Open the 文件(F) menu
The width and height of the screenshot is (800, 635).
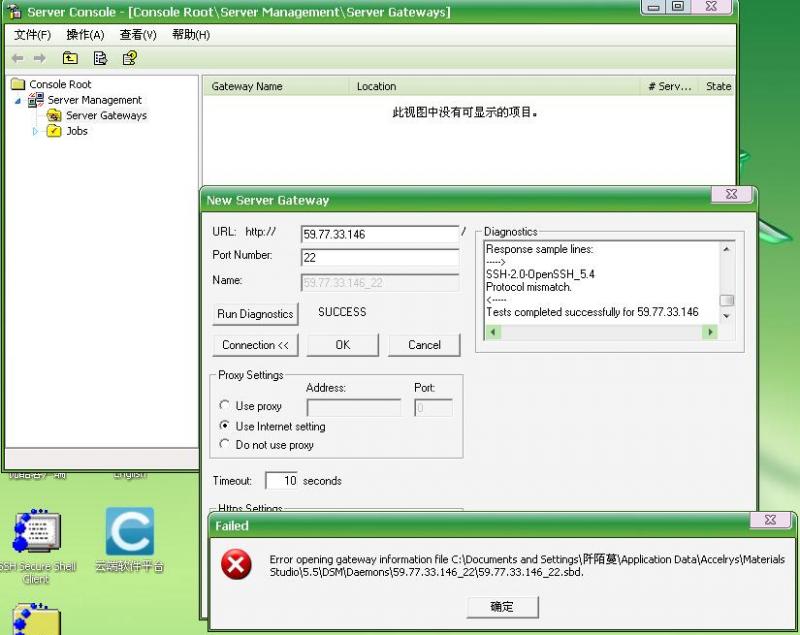[33, 35]
